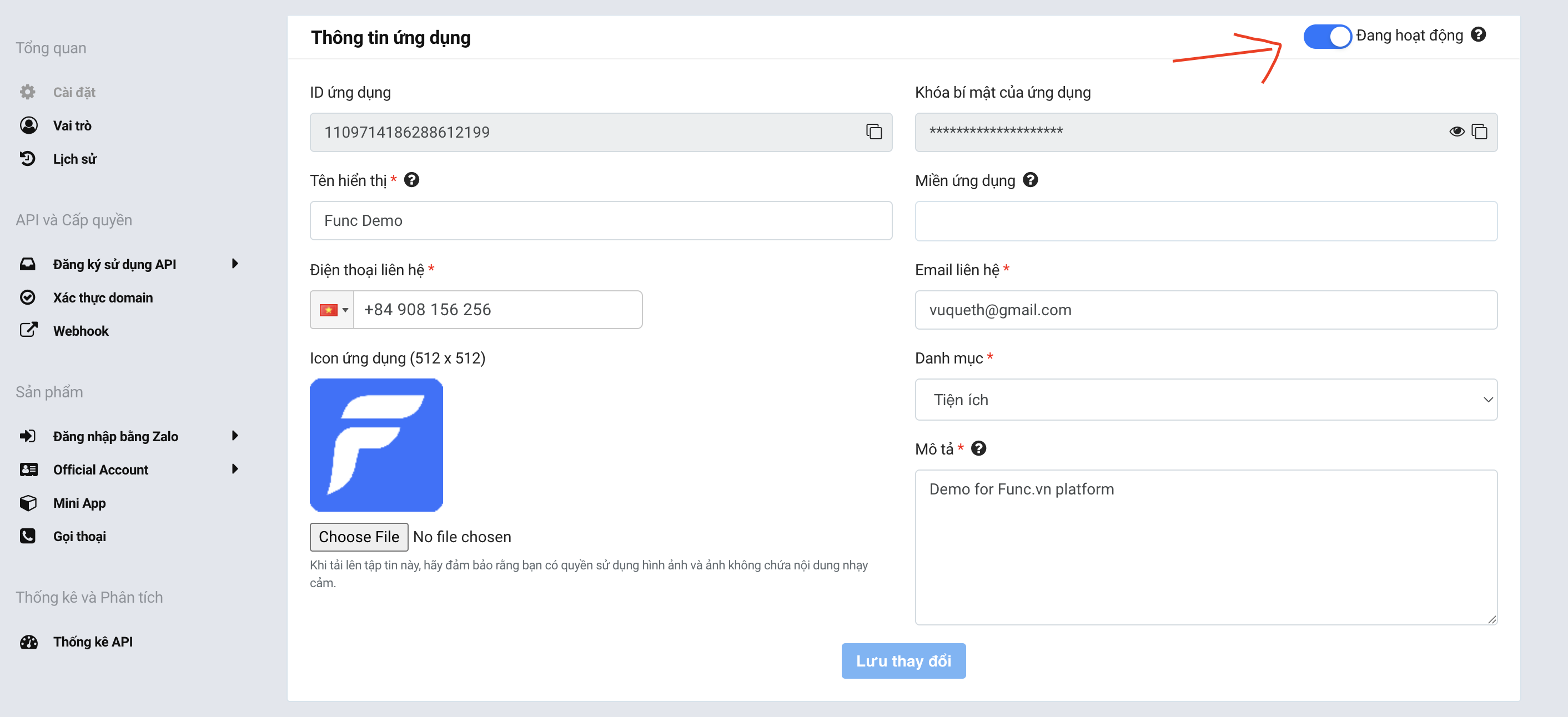The width and height of the screenshot is (1568, 717).
Task: Click the Lưu thay đổi button
Action: [x=903, y=660]
